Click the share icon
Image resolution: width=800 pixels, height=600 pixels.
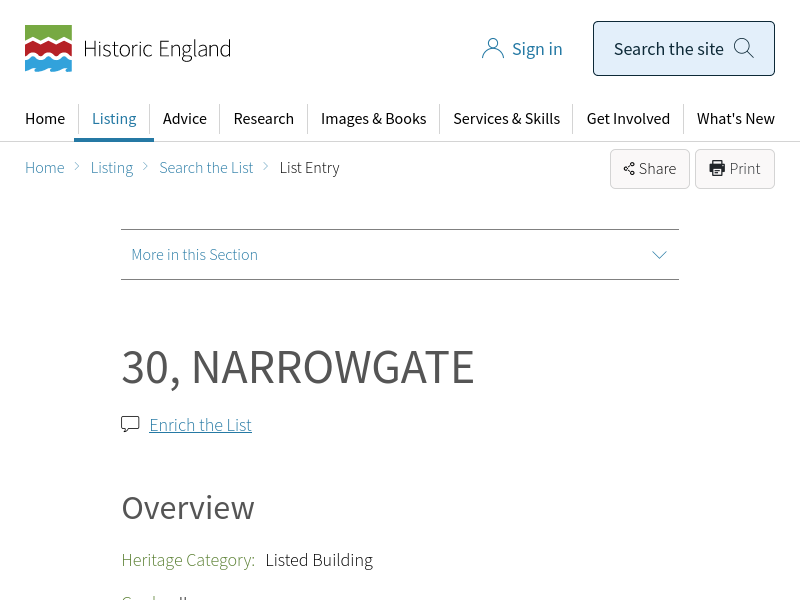point(629,169)
